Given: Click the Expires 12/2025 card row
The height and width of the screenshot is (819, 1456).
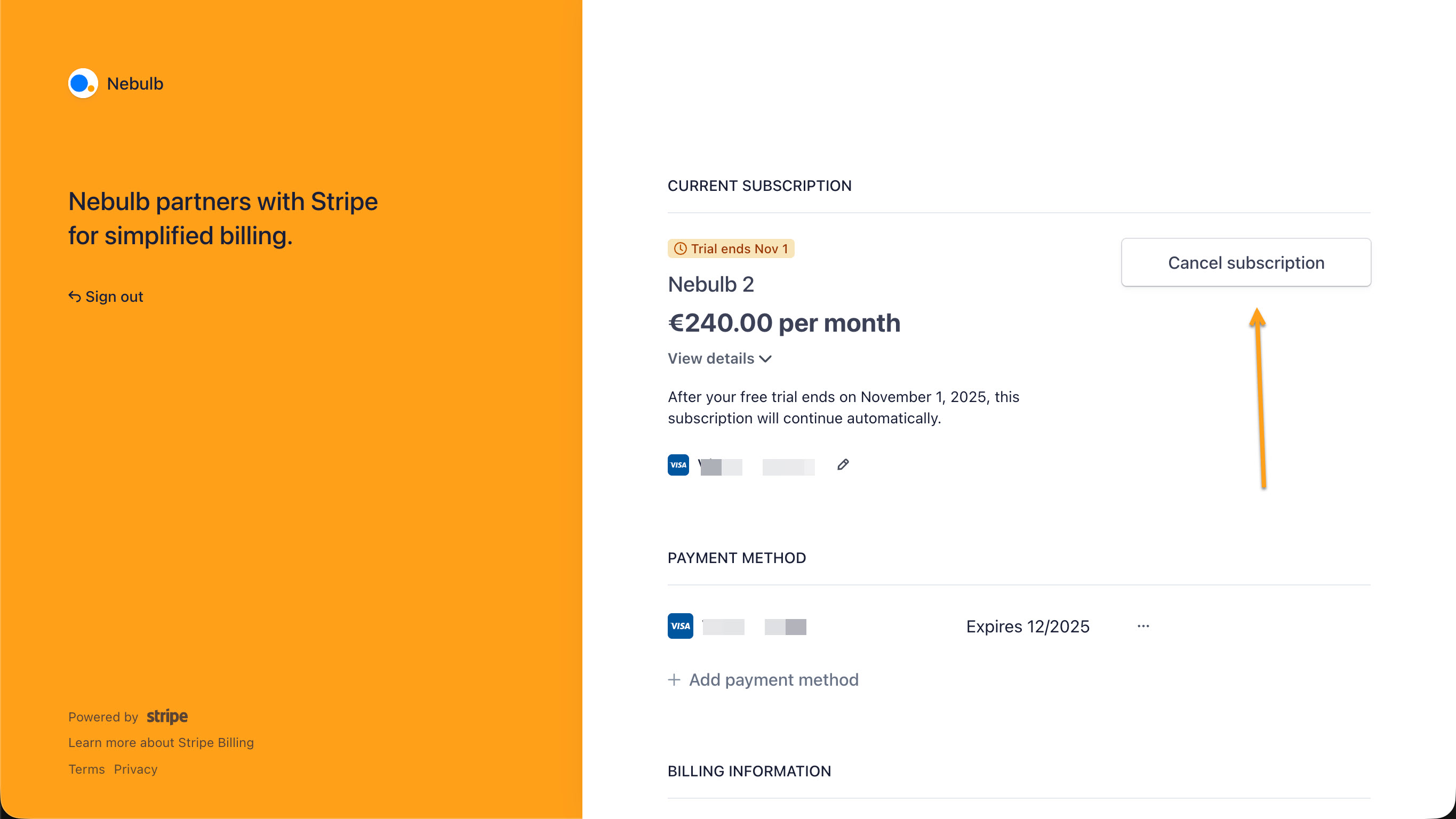Looking at the screenshot, I should (1027, 627).
